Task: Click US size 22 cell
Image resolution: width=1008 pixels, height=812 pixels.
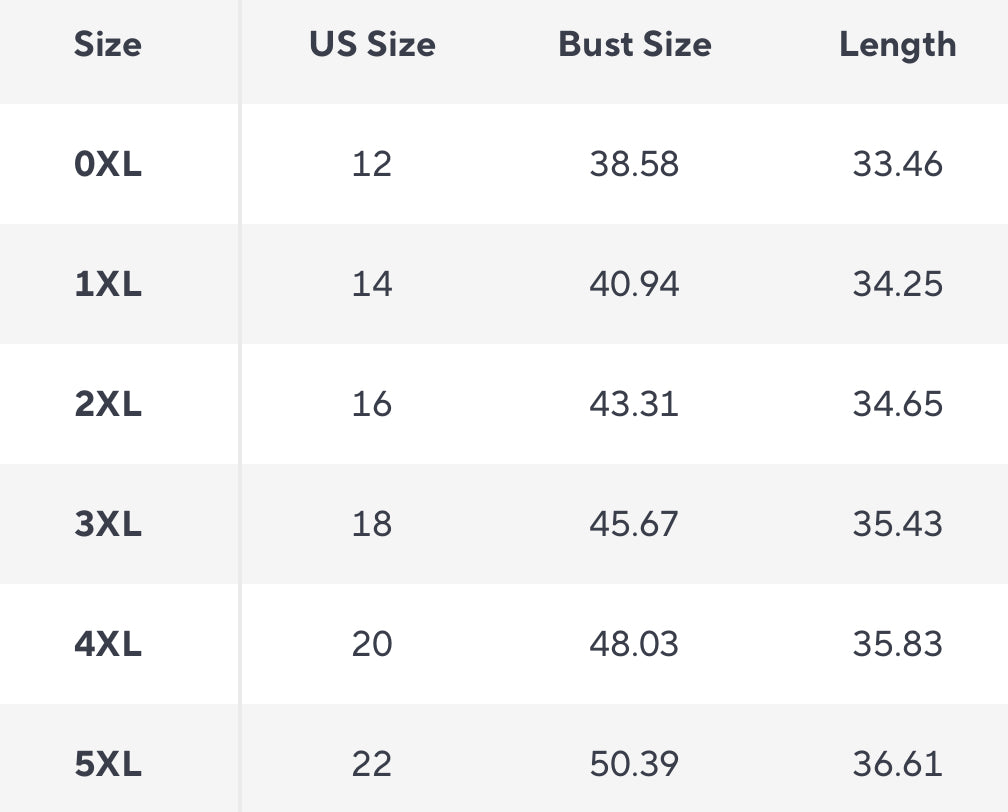Action: [372, 764]
